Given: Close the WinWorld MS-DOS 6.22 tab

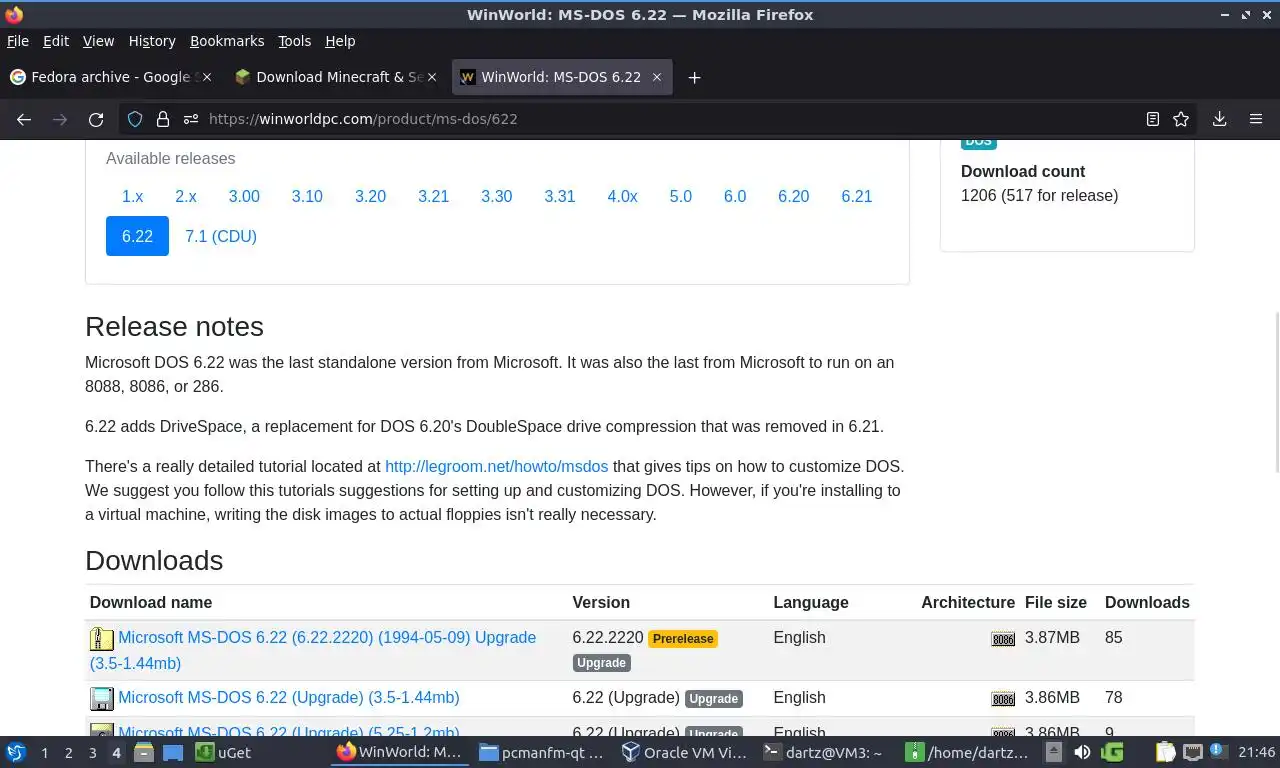Looking at the screenshot, I should [x=657, y=77].
